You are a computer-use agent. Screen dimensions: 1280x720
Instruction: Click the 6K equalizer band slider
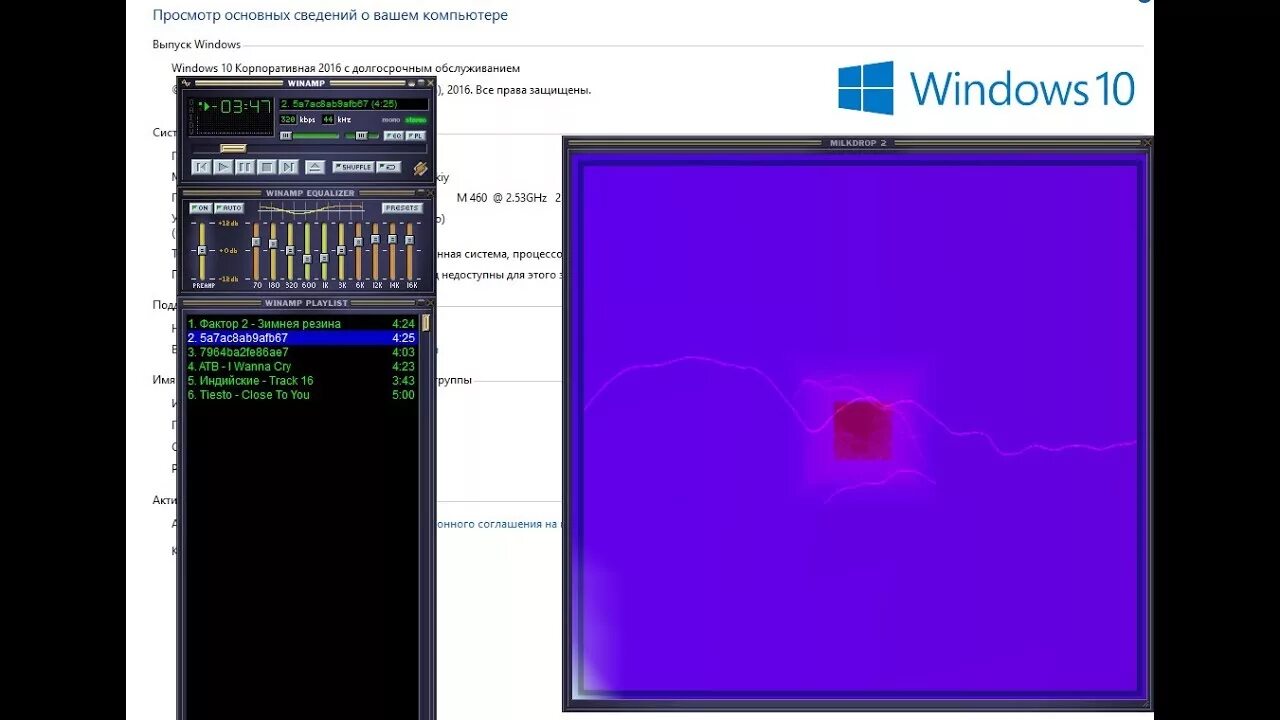(x=358, y=250)
